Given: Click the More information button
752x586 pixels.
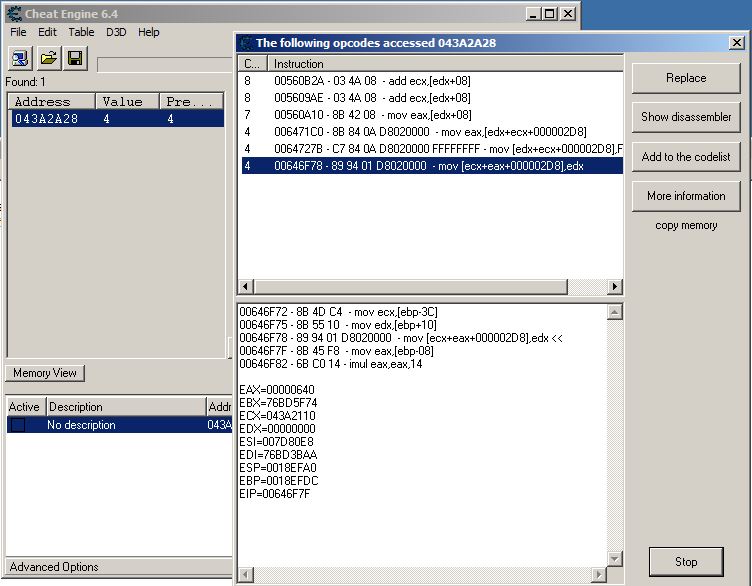Looking at the screenshot, I should [686, 196].
